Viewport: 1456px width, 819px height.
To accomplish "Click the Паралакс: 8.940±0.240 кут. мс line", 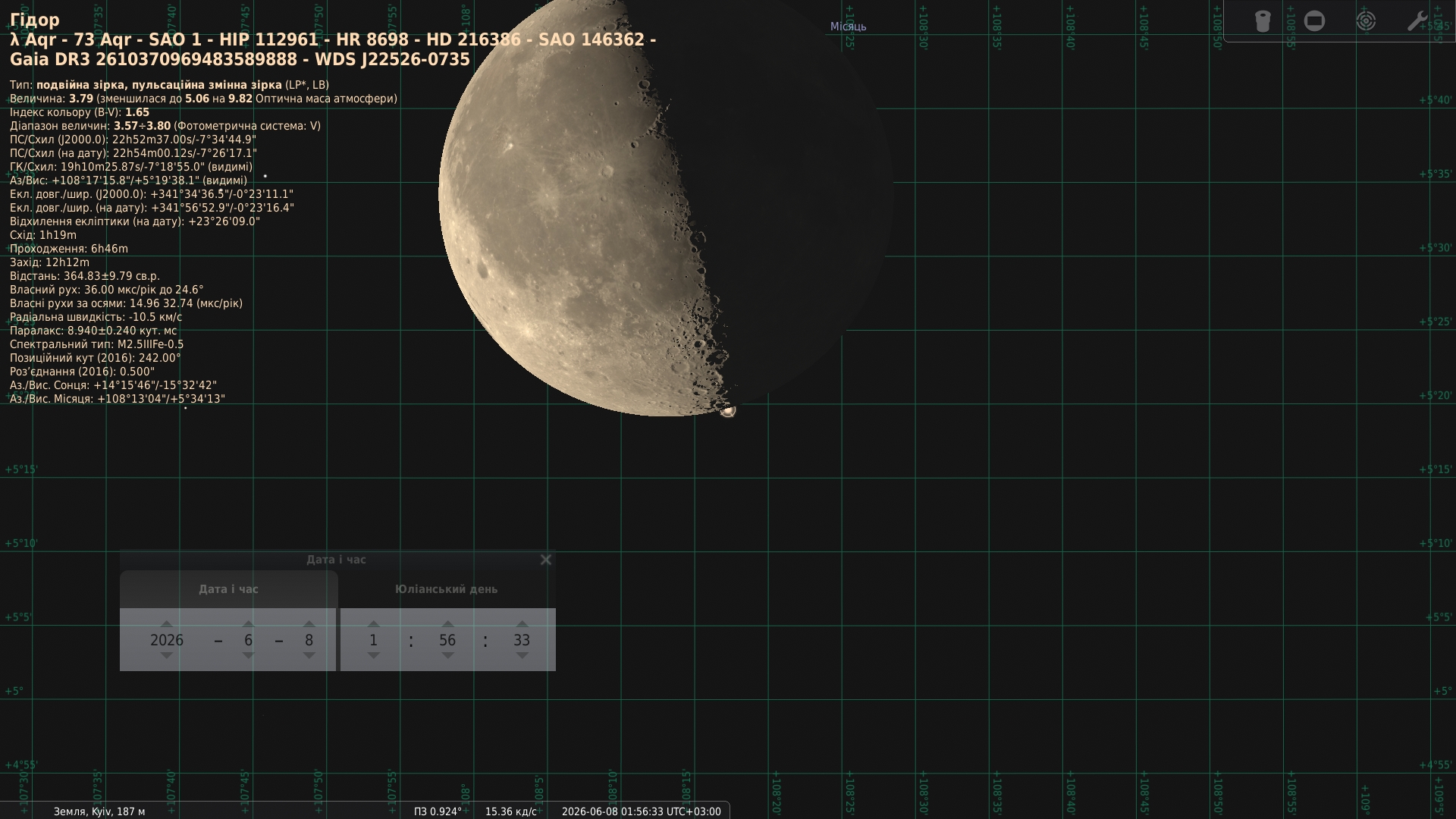I will [x=93, y=331].
